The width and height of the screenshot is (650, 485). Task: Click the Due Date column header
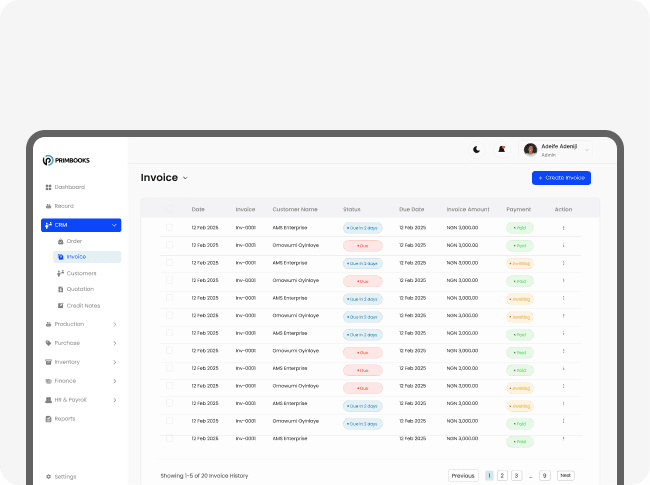(x=412, y=209)
